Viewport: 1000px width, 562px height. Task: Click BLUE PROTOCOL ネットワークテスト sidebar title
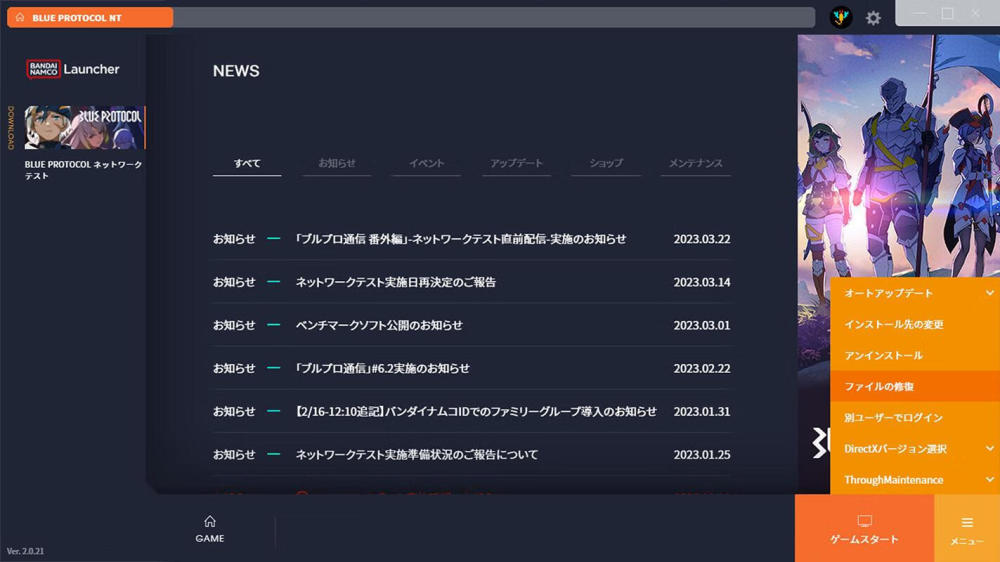[x=84, y=170]
